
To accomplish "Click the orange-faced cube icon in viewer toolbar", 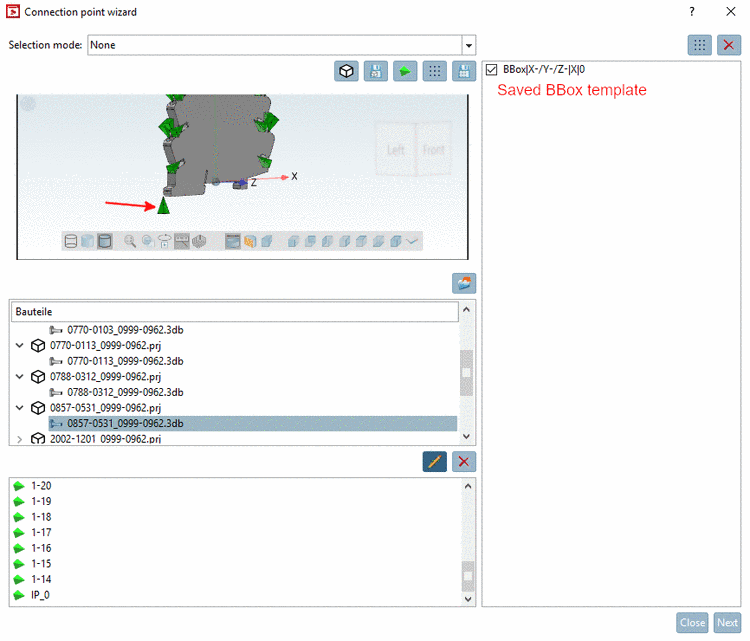I will click(250, 241).
